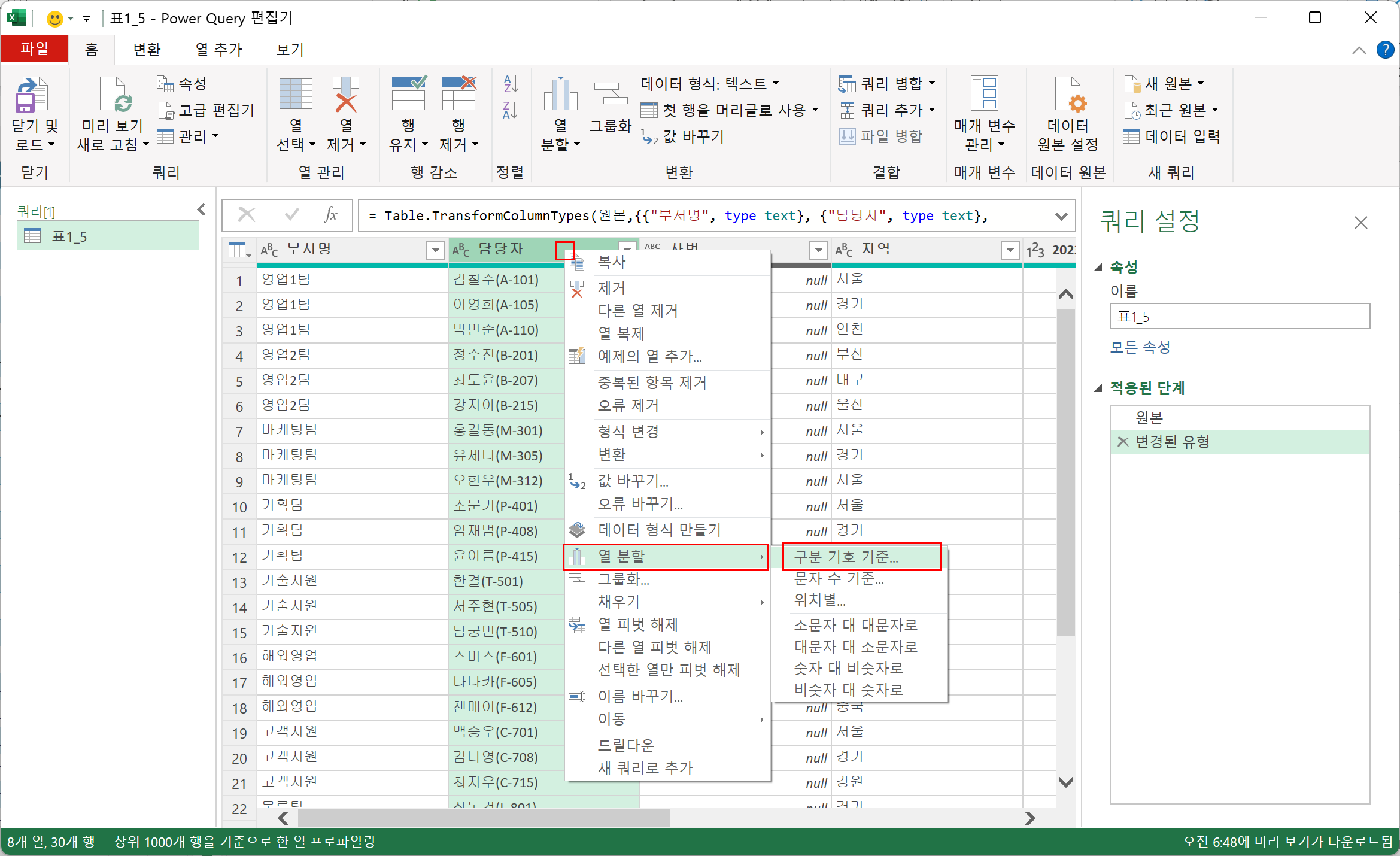Choose 이름 바꾸기... in context menu
Image resolution: width=1400 pixels, height=856 pixels.
[x=640, y=696]
